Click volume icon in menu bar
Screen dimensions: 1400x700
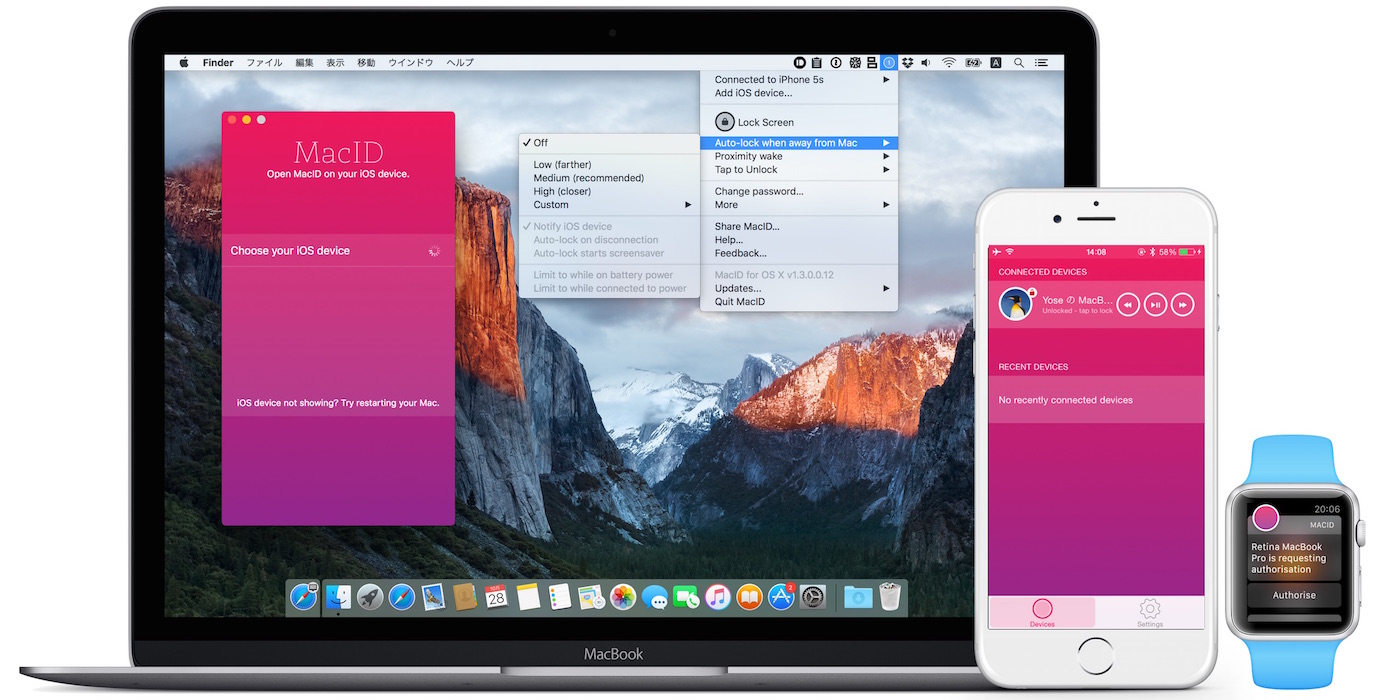click(x=925, y=62)
